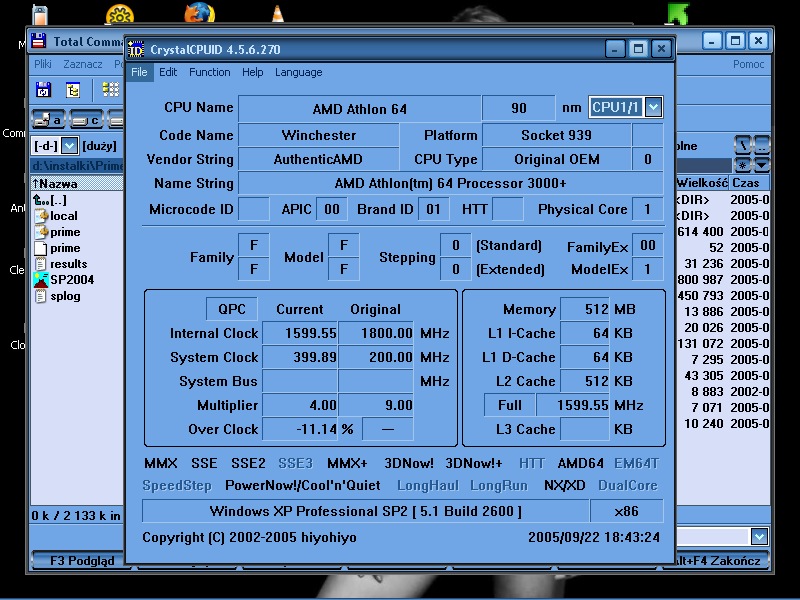This screenshot has height=600, width=800.
Task: Open the Language menu in CrystalCPUID
Action: [x=298, y=72]
